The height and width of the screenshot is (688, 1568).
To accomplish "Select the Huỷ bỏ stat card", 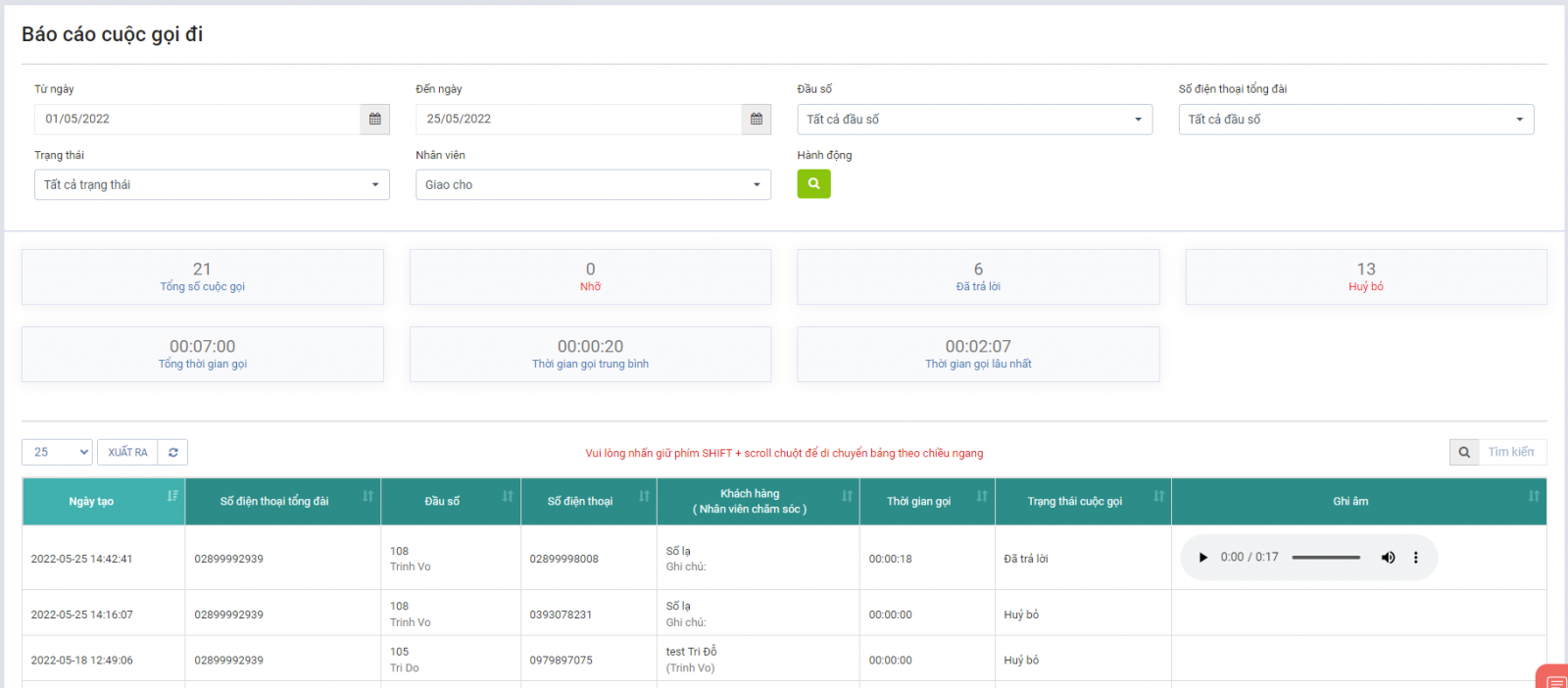I will 1365,276.
